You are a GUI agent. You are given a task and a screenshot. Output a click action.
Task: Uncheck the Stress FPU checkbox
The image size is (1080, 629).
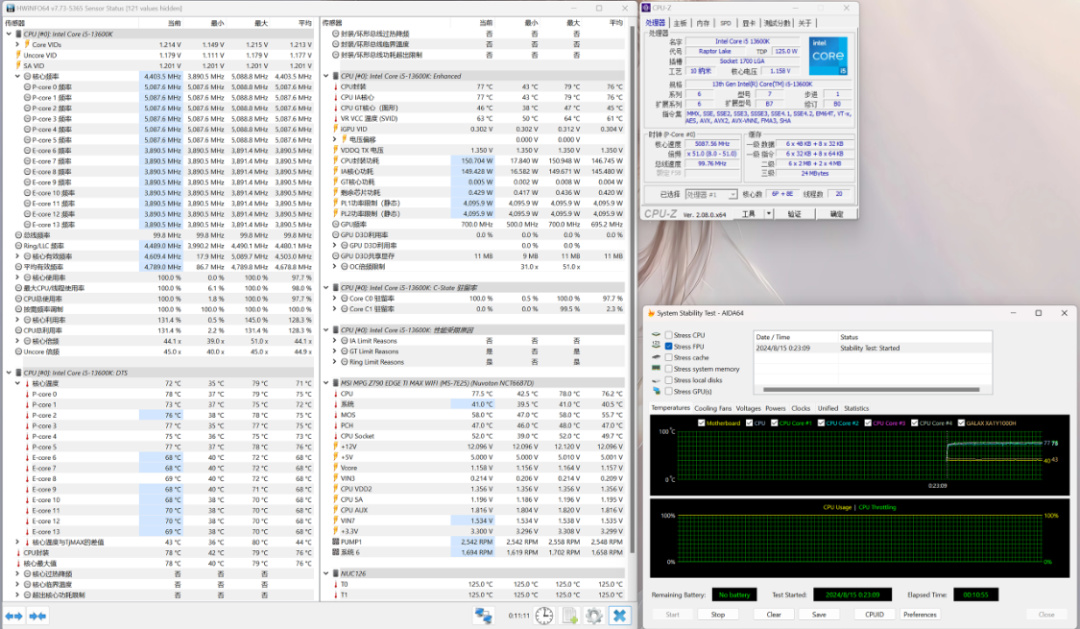click(668, 347)
